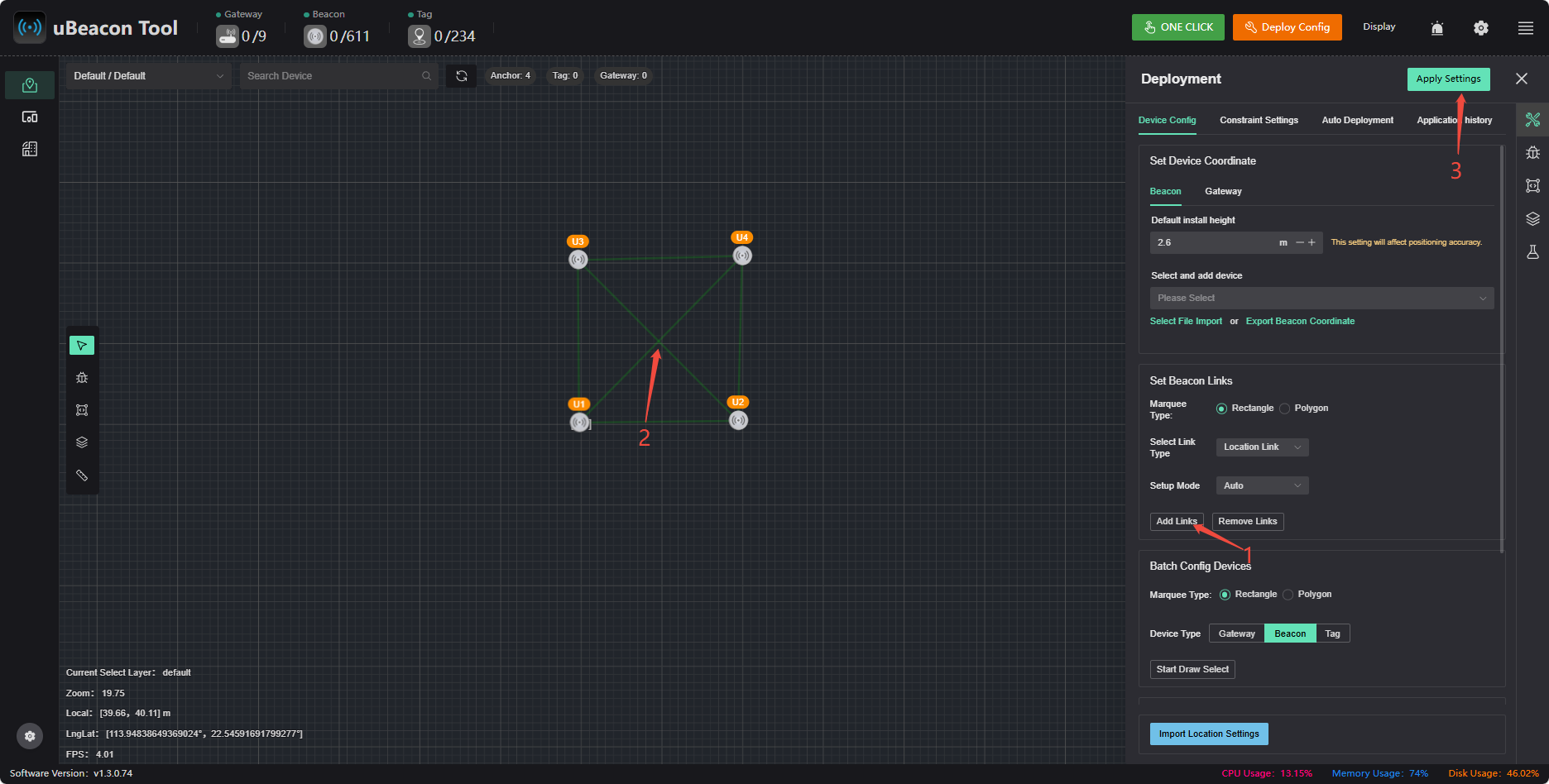This screenshot has width=1549, height=784.
Task: Click the Beacon count icon
Action: click(315, 36)
